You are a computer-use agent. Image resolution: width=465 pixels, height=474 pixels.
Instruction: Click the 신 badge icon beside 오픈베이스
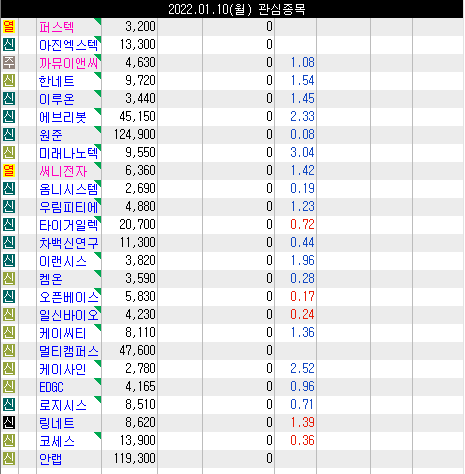[x=9, y=297]
